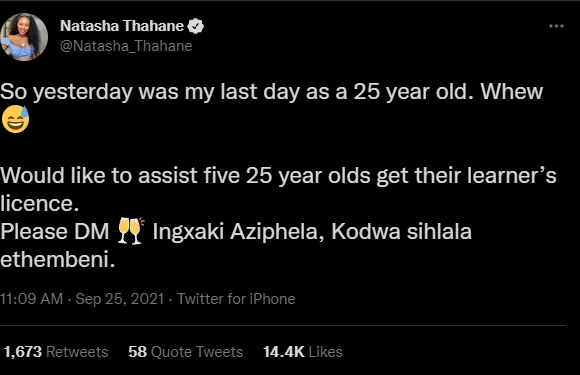This screenshot has height=375, width=580.
Task: Click the clinking champagne glasses emoji
Action: [x=131, y=231]
